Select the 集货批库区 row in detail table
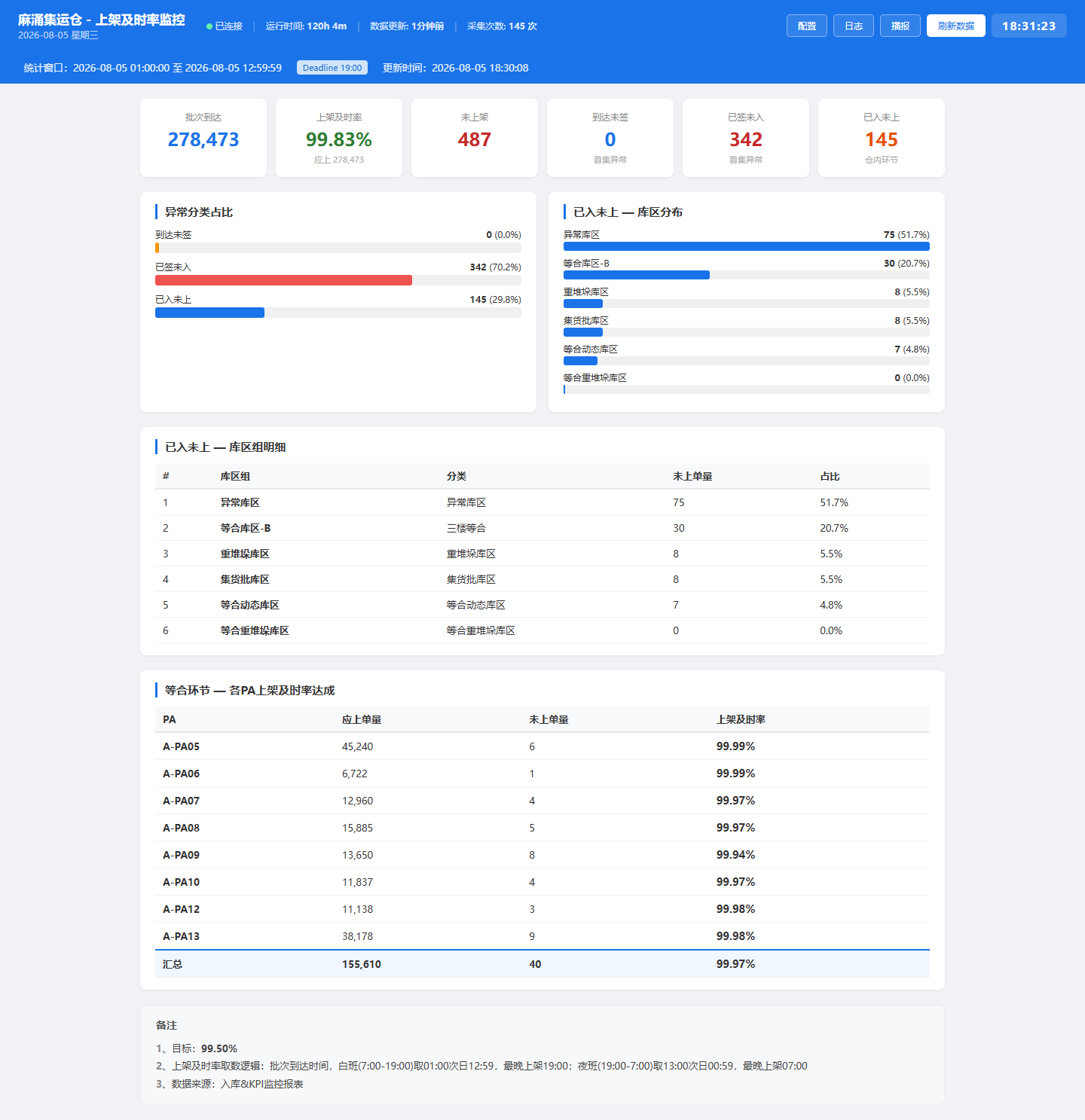1085x1120 pixels. [x=542, y=579]
